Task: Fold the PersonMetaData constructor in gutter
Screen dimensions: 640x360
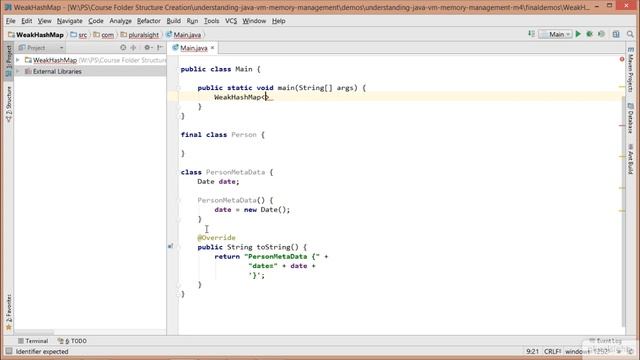Action: 179,200
